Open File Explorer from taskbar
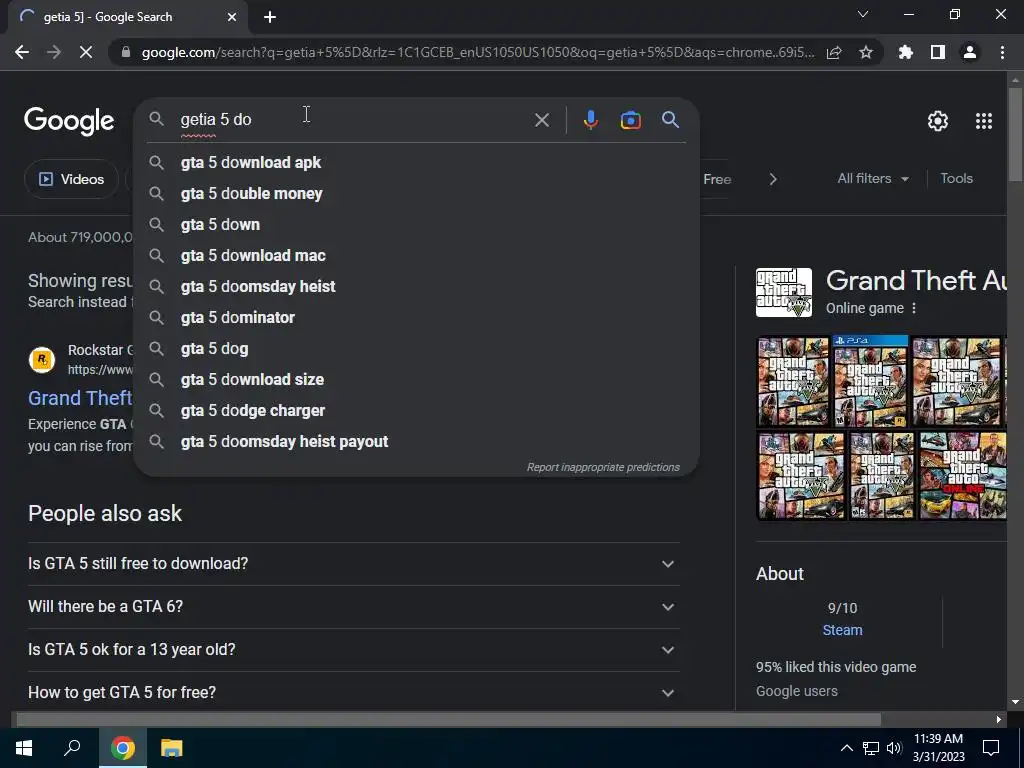This screenshot has width=1024, height=768. point(172,748)
